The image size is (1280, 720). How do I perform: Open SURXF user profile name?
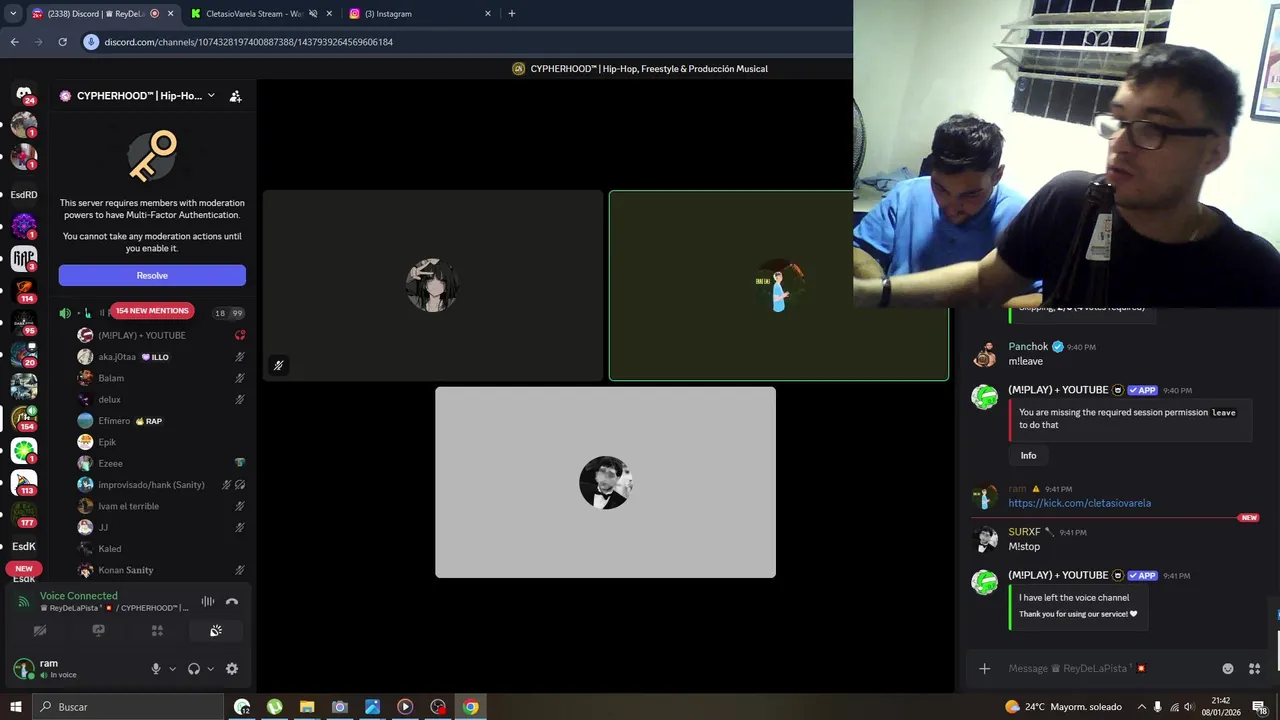point(1024,532)
